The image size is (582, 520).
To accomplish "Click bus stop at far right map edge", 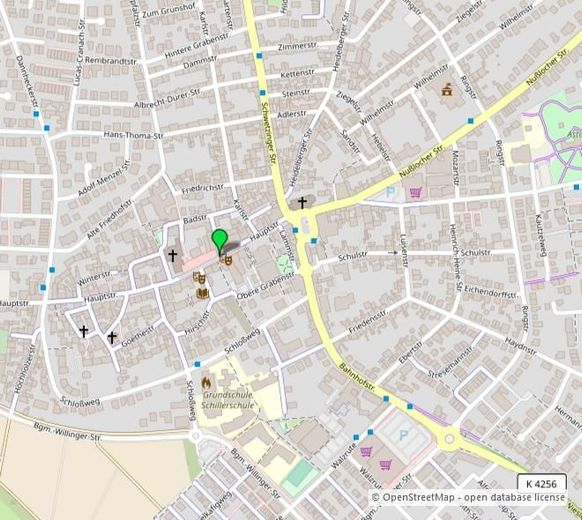I will tap(576, 187).
